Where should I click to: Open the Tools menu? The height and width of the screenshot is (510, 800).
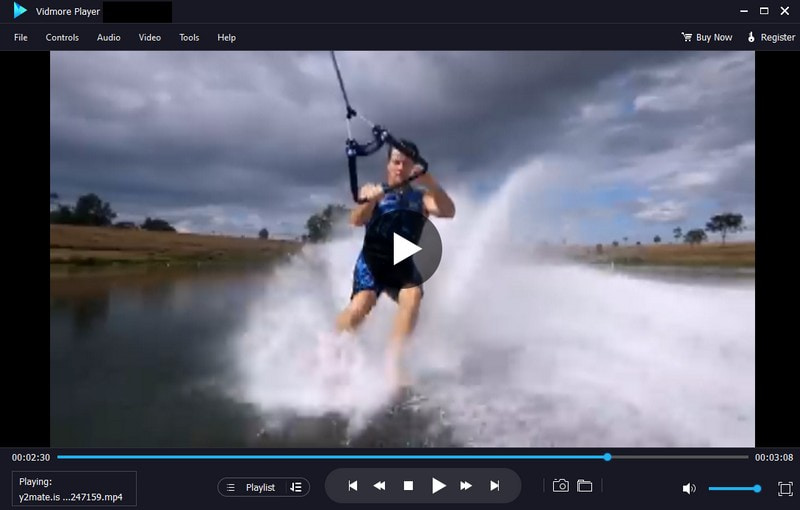pos(189,37)
